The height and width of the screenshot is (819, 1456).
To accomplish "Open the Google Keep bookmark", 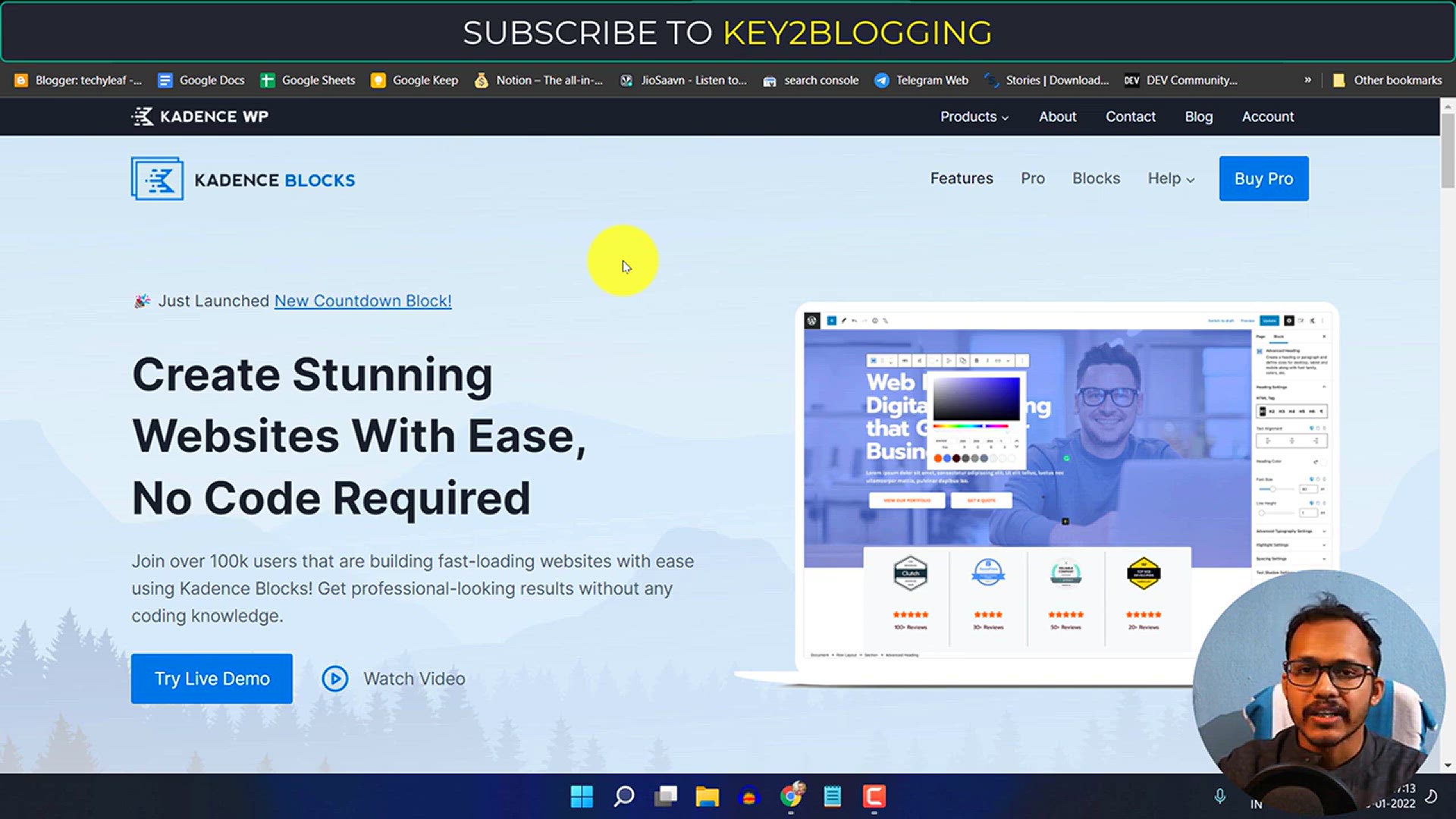I will coord(415,80).
